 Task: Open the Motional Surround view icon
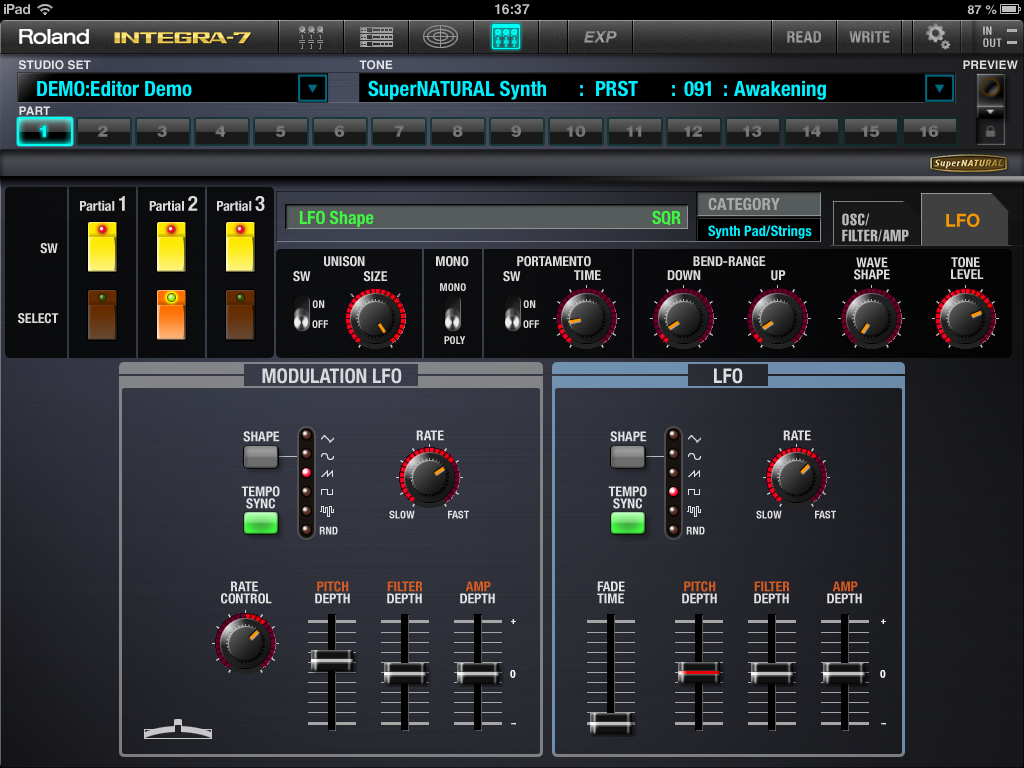point(440,37)
